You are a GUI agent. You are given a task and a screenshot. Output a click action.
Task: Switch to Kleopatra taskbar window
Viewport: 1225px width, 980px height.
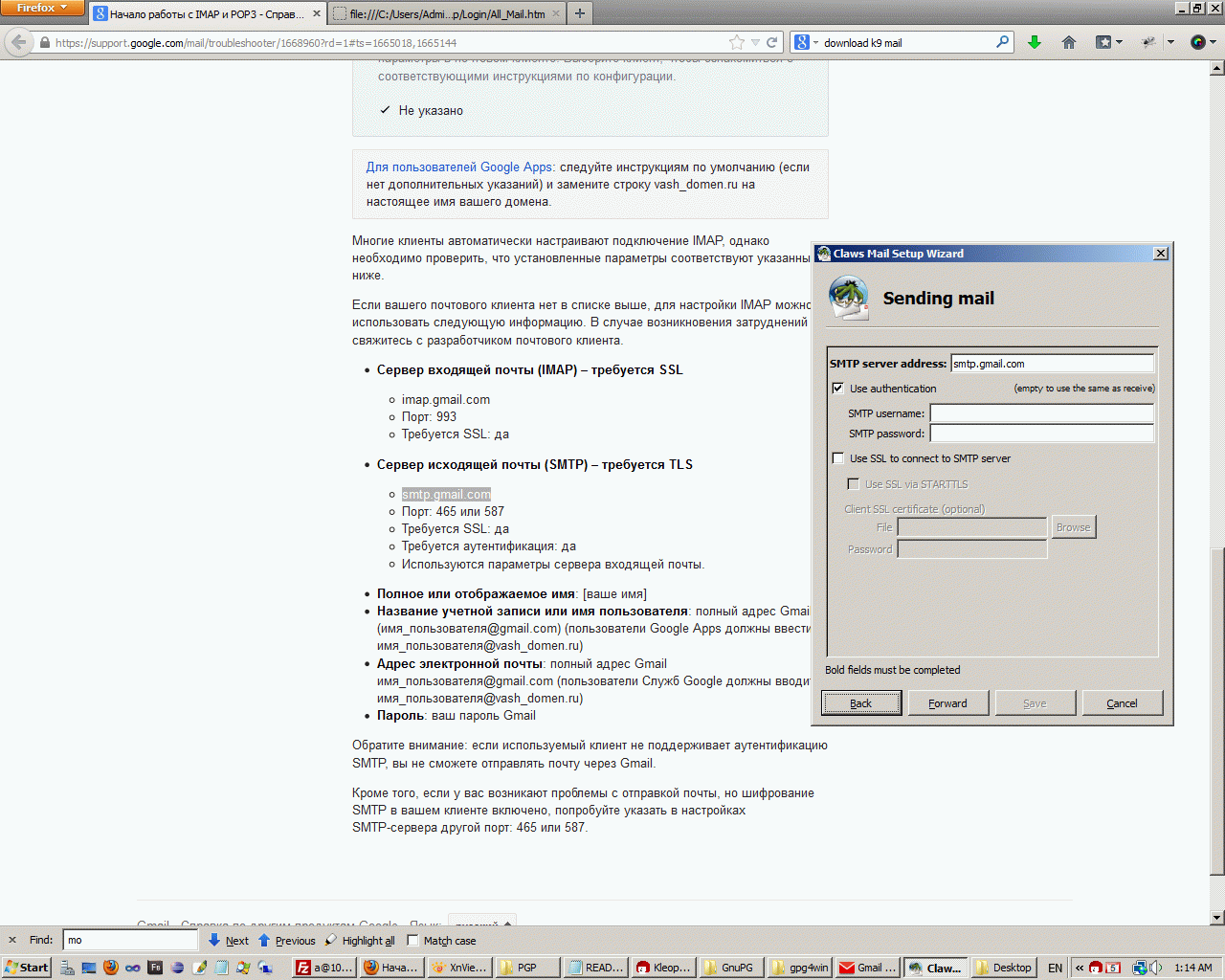point(662,968)
